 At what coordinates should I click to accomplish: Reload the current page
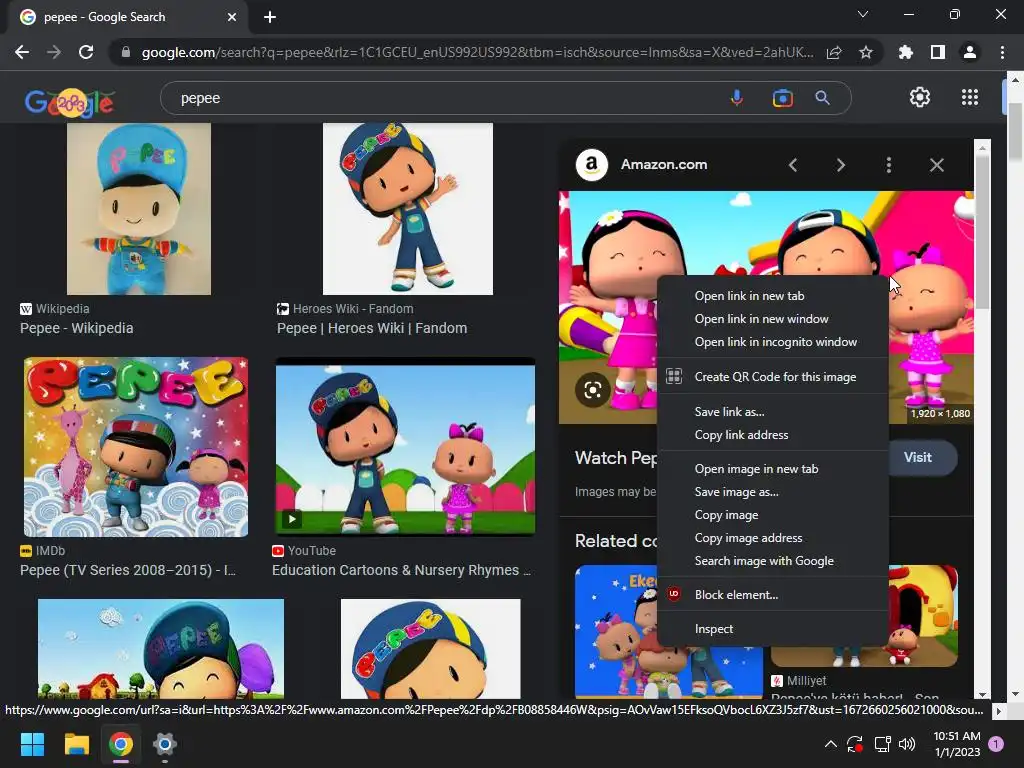pos(86,52)
